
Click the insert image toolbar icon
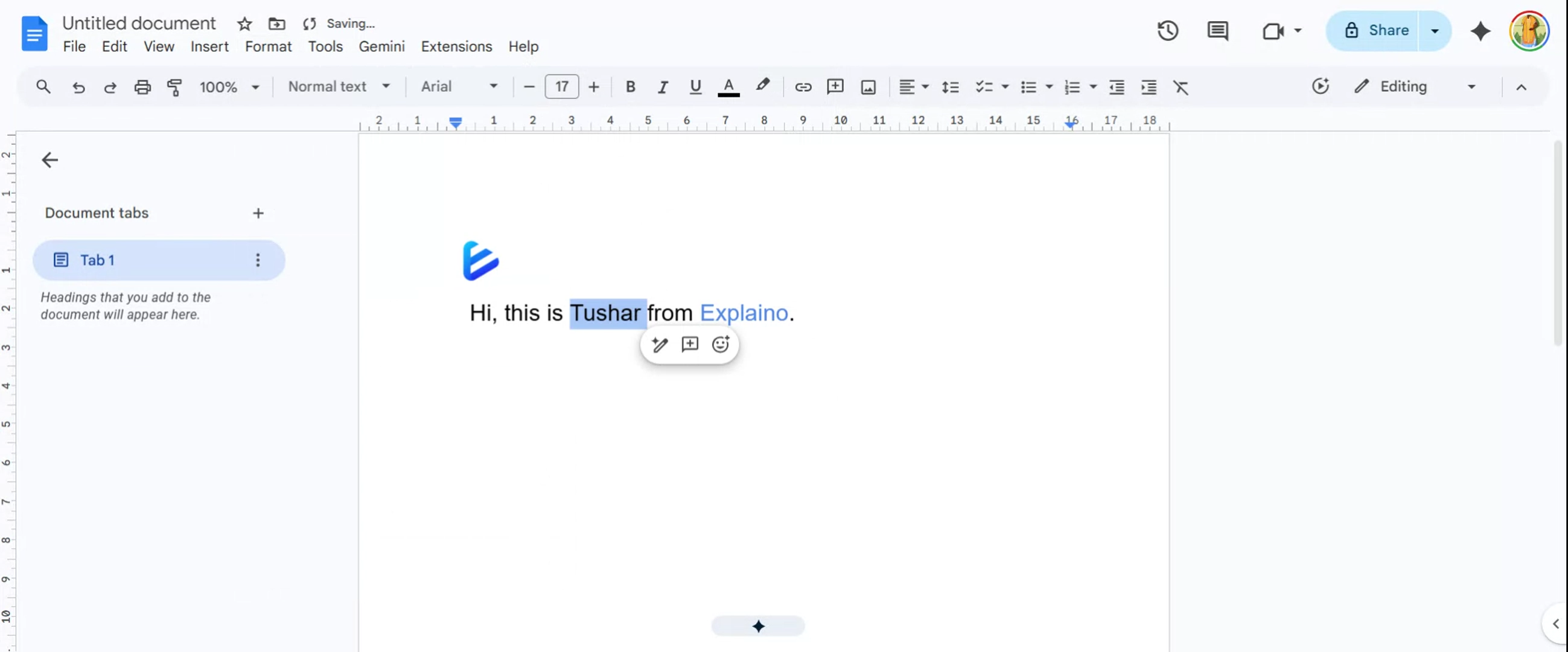point(868,87)
